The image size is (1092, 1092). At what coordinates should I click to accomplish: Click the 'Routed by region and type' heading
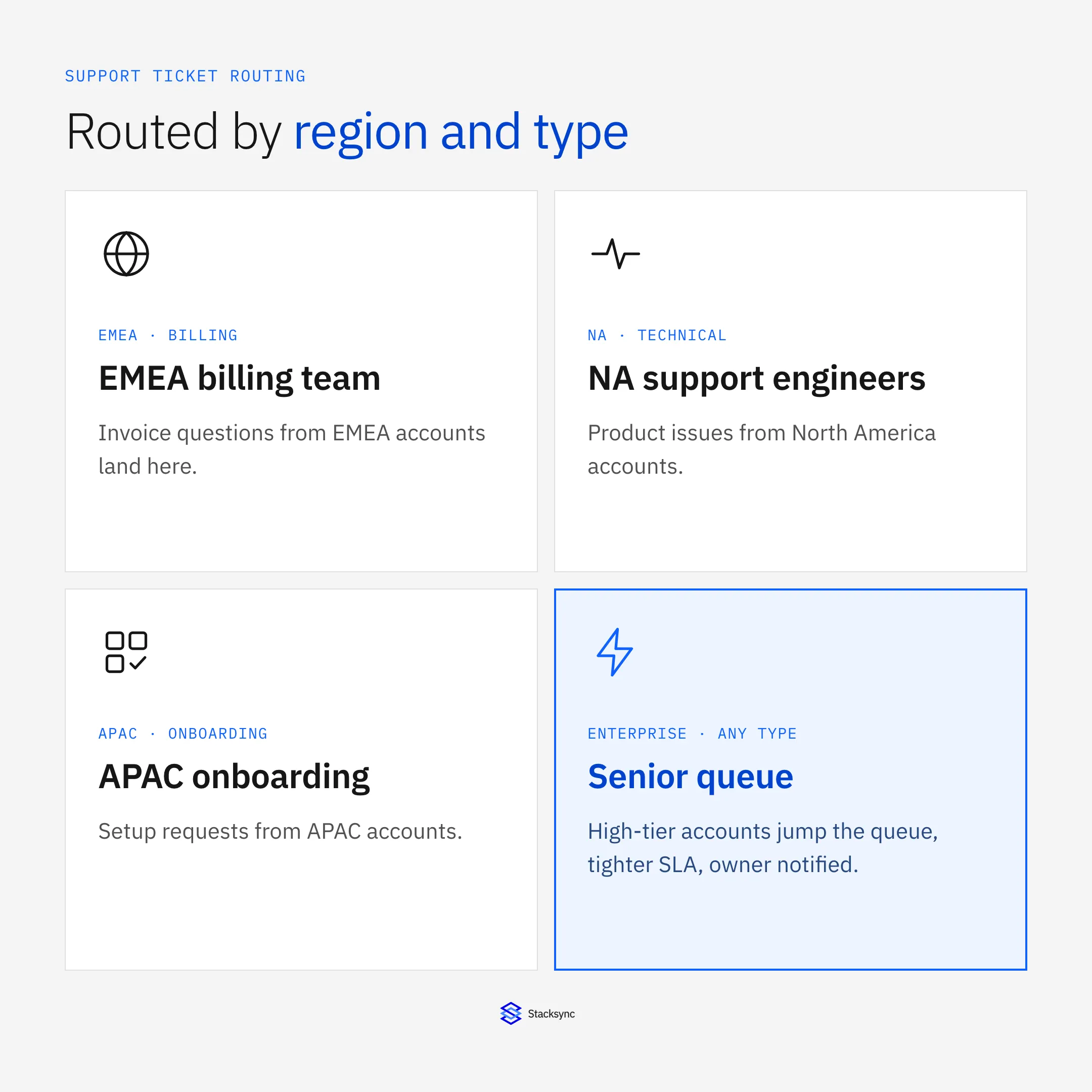[x=347, y=133]
